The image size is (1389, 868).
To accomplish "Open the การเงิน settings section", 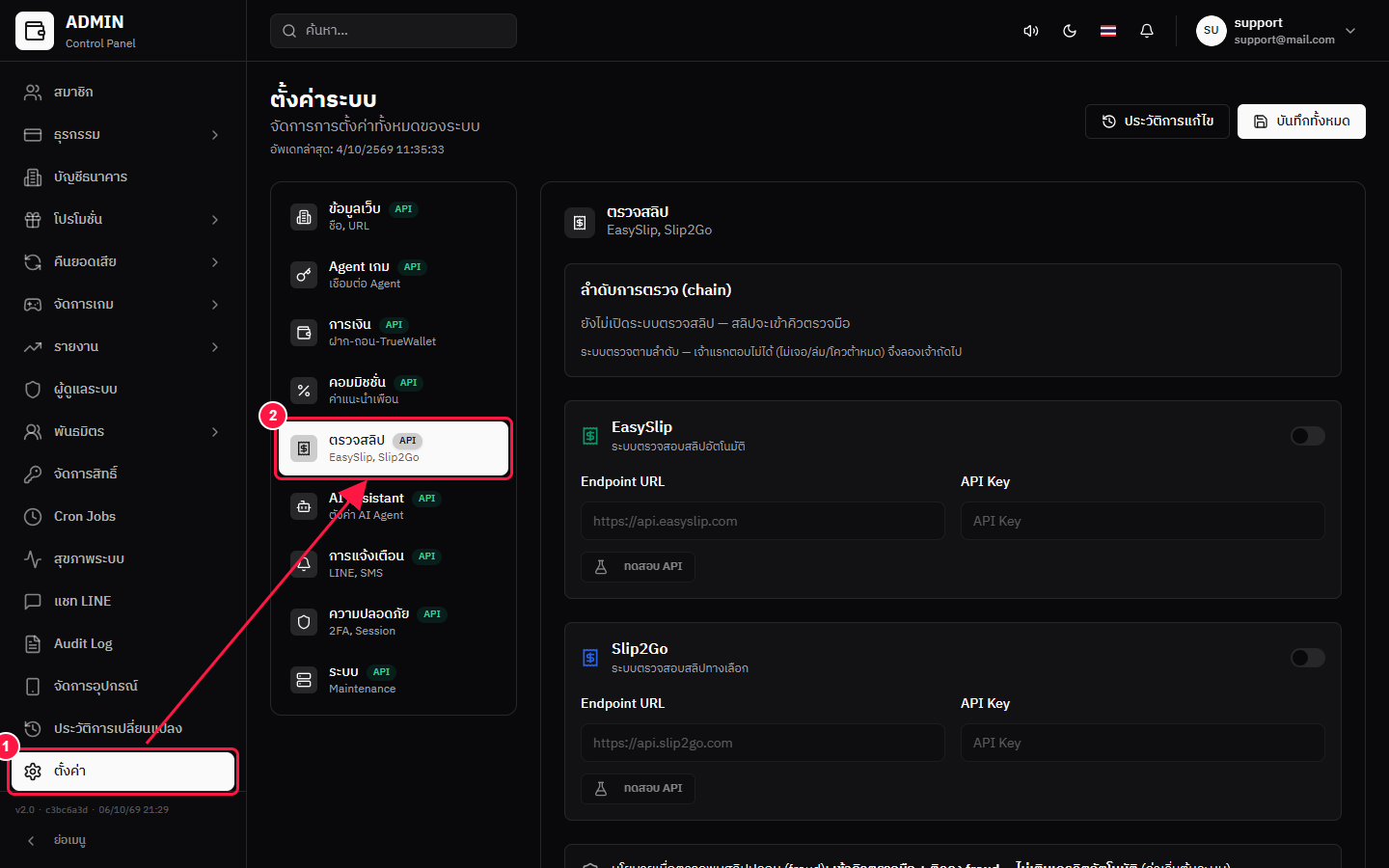I will click(x=394, y=333).
